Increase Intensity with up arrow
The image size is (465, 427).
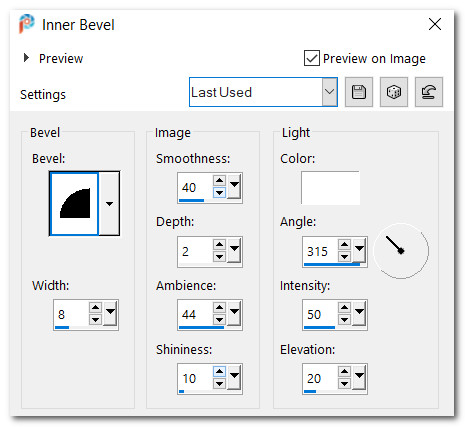(x=344, y=307)
